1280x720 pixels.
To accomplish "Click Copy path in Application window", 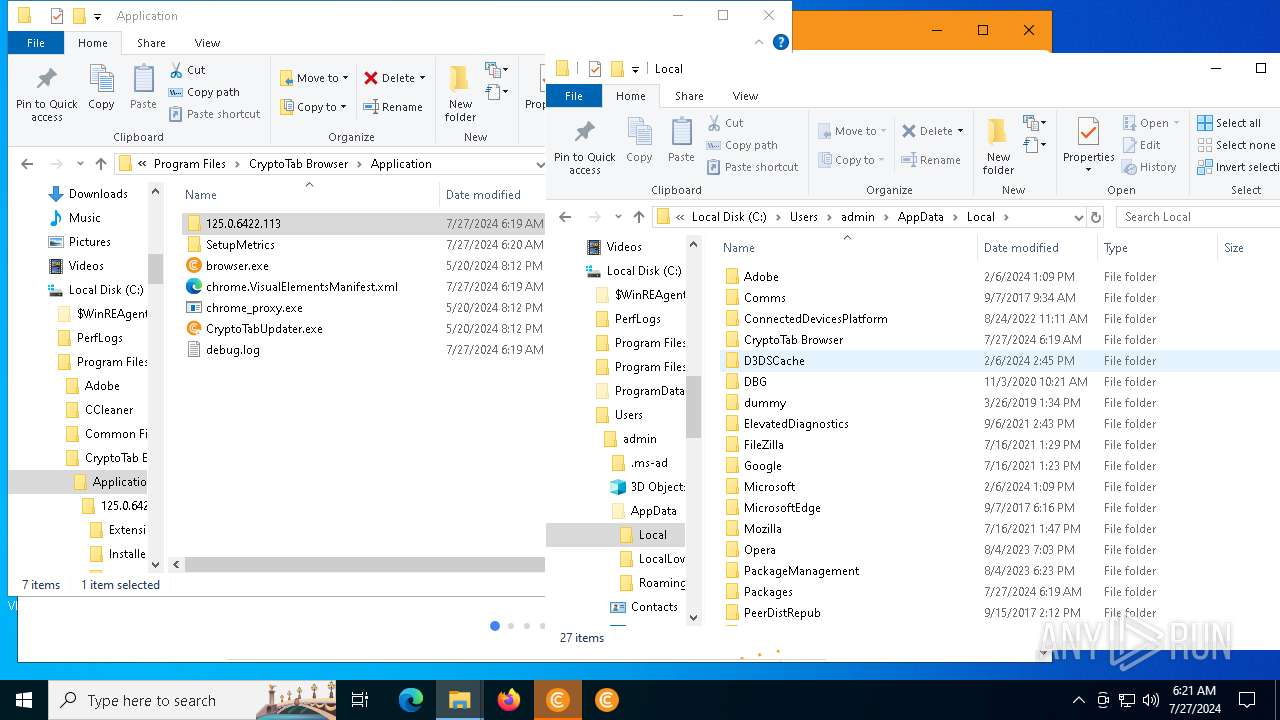I will tap(204, 92).
